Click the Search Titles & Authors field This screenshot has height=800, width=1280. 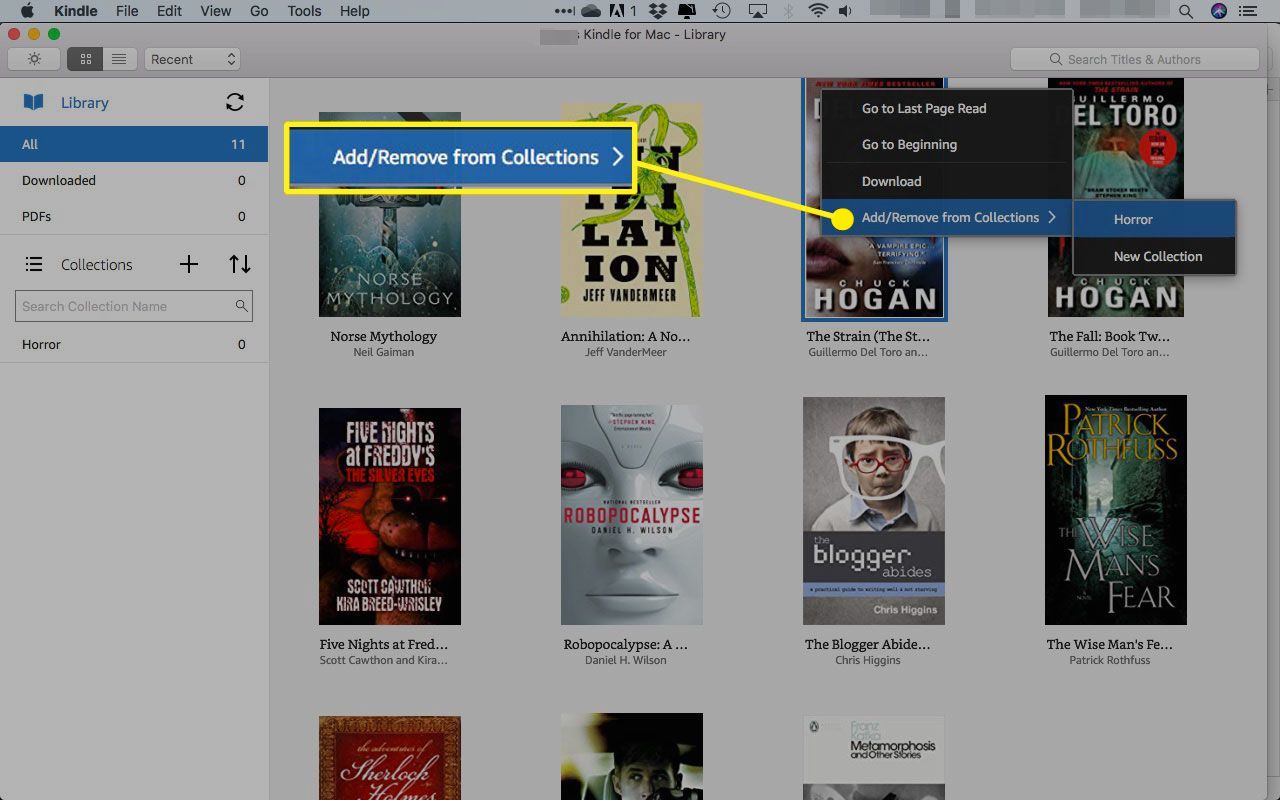point(1134,59)
